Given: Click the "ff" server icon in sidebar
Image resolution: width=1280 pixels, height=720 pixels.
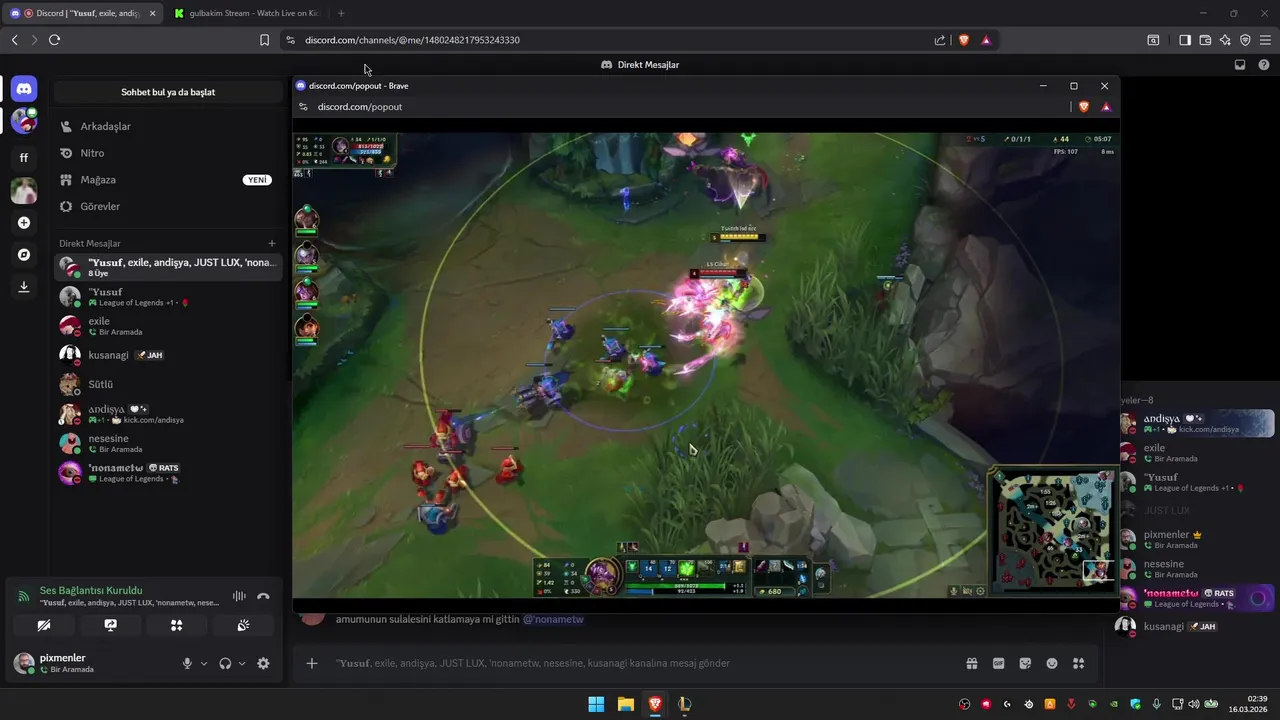Looking at the screenshot, I should coord(24,158).
